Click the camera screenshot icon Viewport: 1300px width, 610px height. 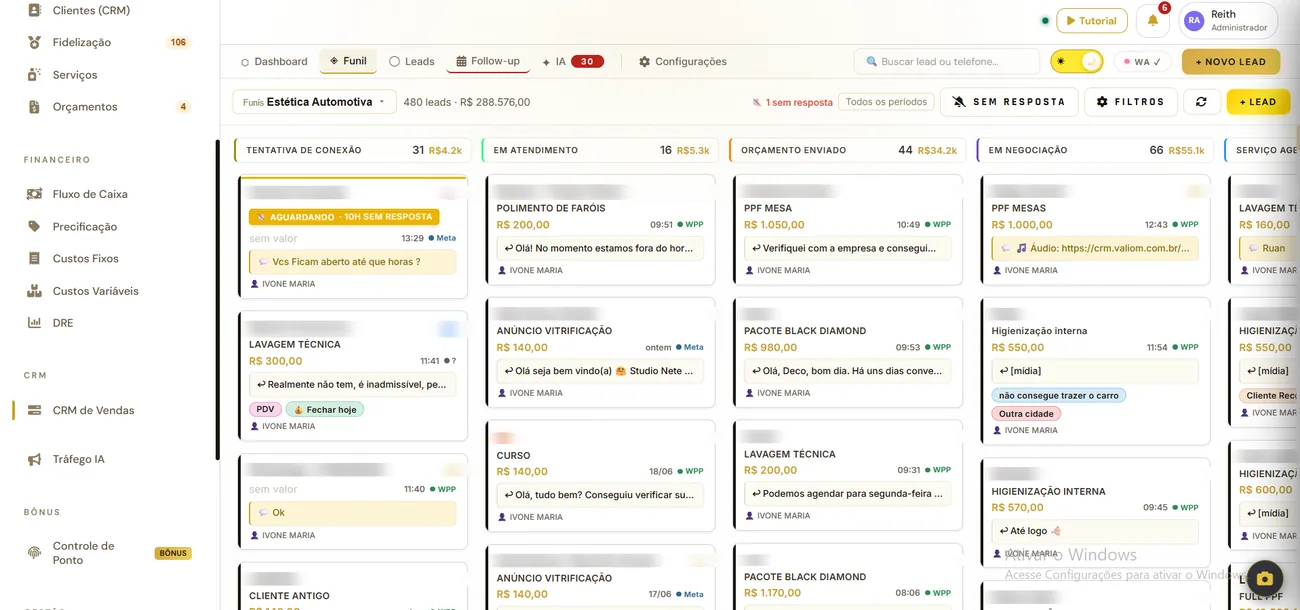pos(1264,578)
